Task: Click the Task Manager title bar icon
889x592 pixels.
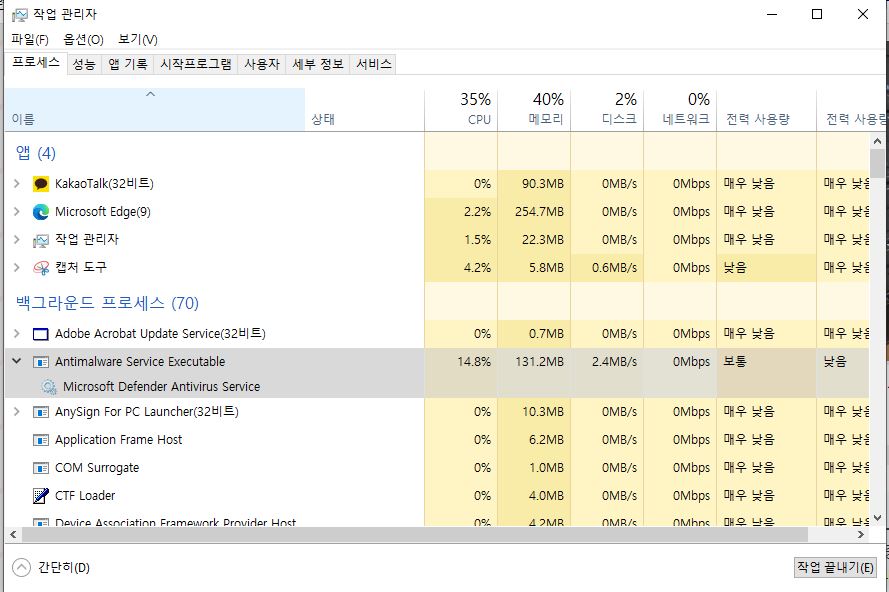Action: click(x=20, y=15)
